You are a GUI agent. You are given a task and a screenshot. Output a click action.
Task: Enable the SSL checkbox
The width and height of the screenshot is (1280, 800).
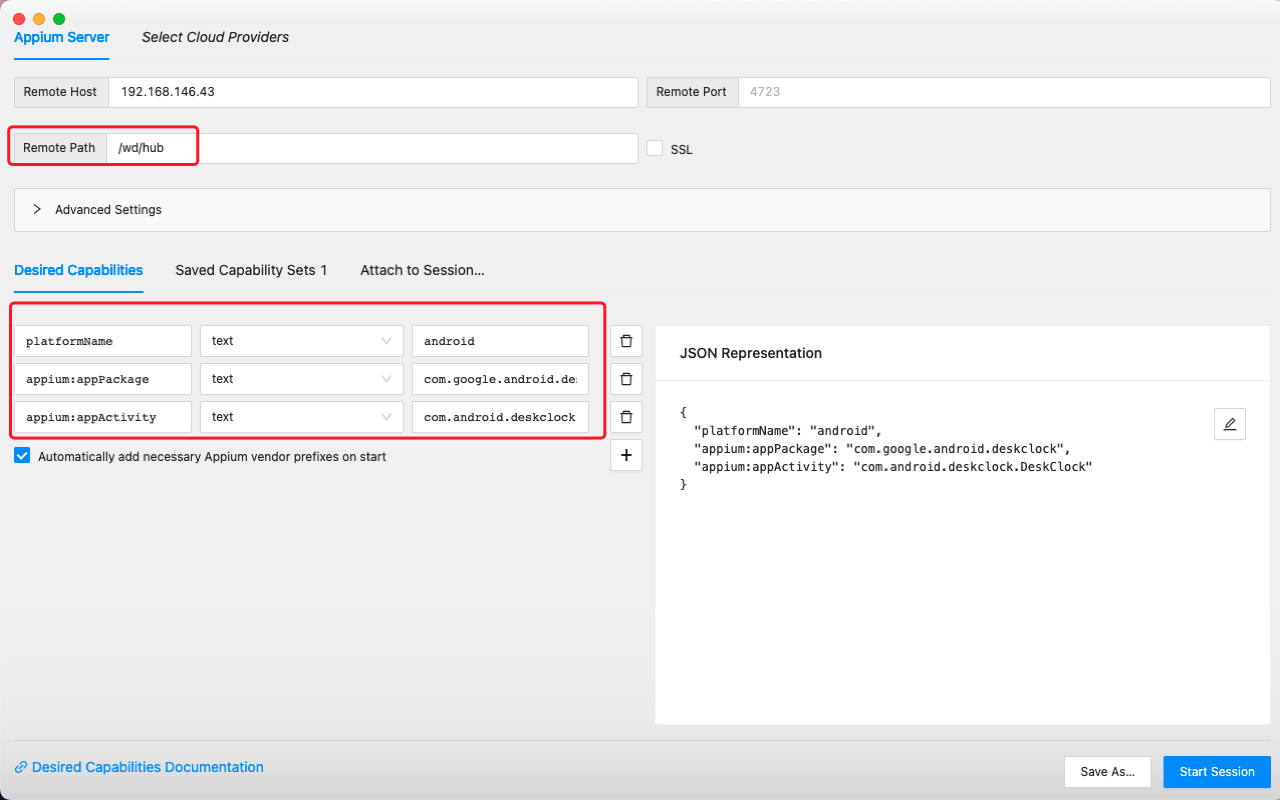pos(655,148)
